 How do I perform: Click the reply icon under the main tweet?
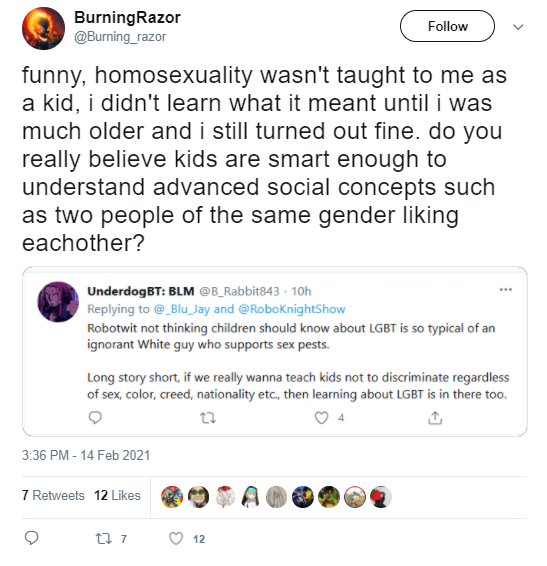tap(31, 538)
